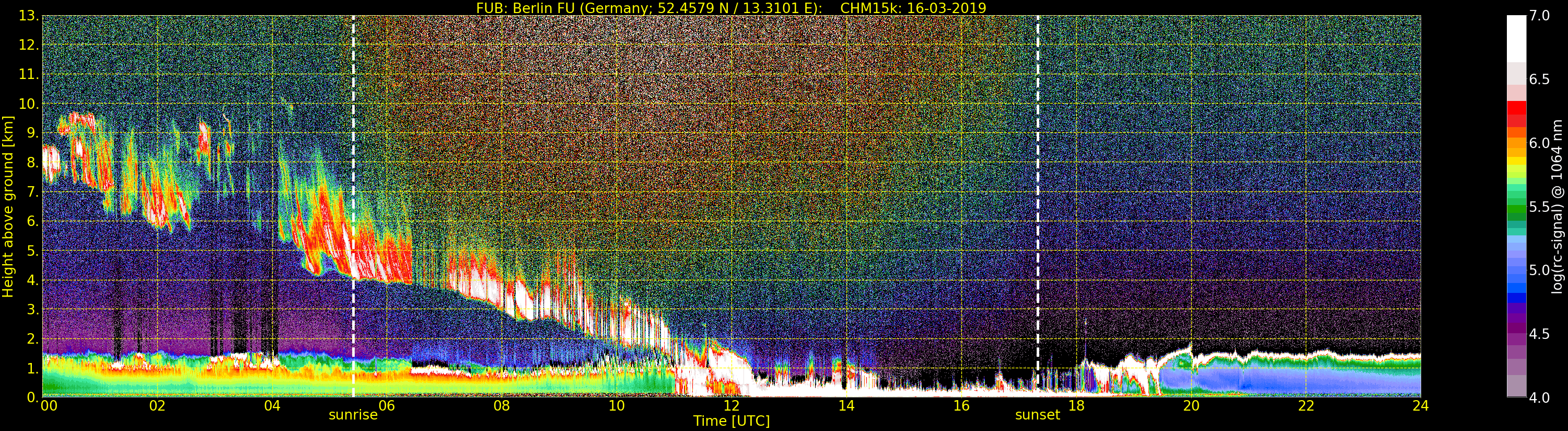Click the "Height above ground [km]" axis label

point(8,206)
